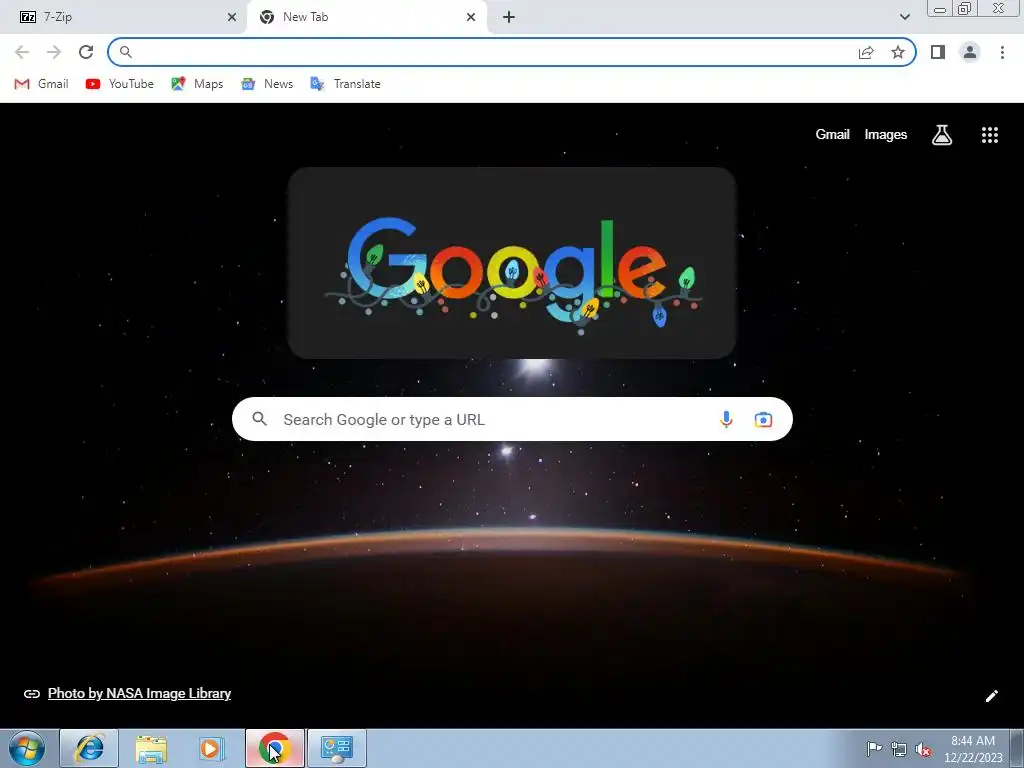
Task: Open the Control Panel taskbar icon
Action: coord(337,748)
